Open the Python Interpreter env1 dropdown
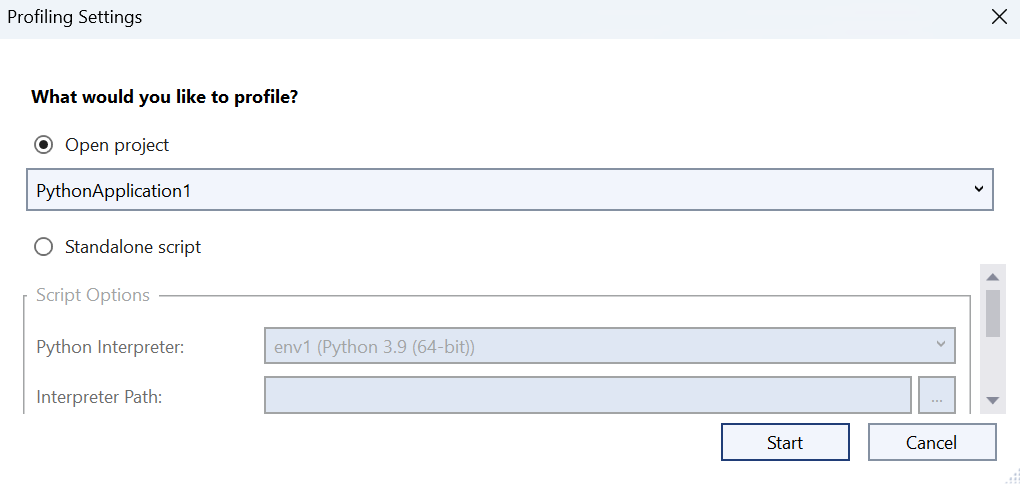Screen dimensions: 1020x484 pos(600,347)
